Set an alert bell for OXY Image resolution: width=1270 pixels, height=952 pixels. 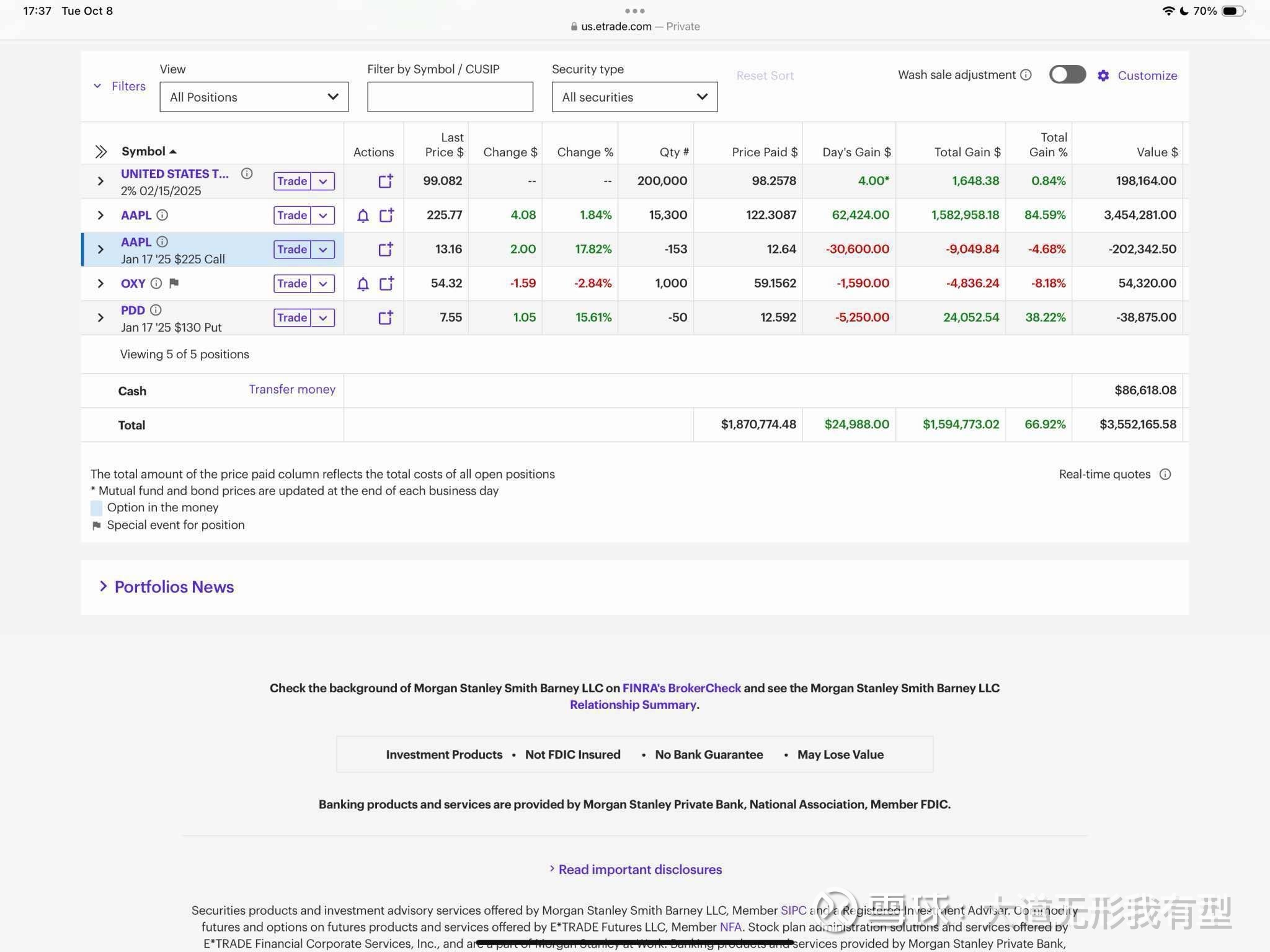click(x=363, y=283)
